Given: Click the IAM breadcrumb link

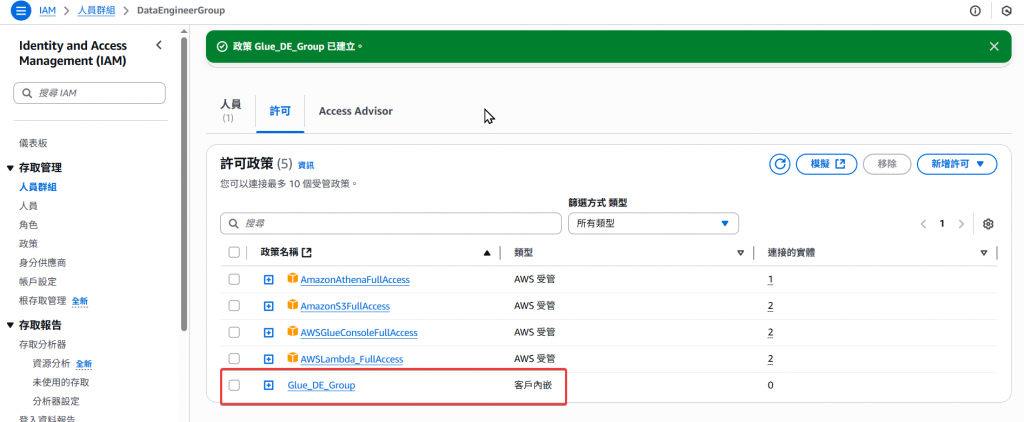Looking at the screenshot, I should click(x=47, y=11).
